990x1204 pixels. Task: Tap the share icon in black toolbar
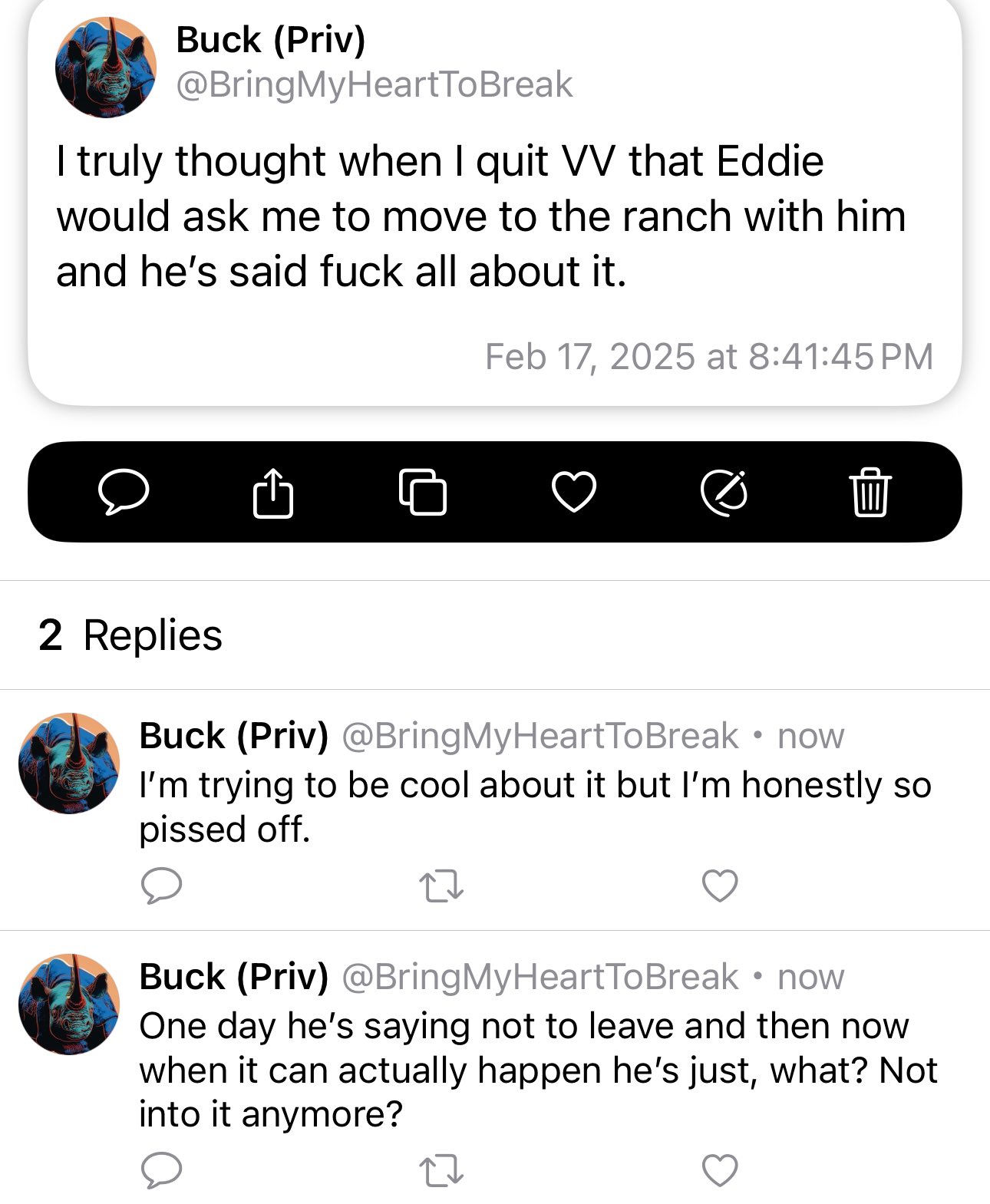coord(273,492)
